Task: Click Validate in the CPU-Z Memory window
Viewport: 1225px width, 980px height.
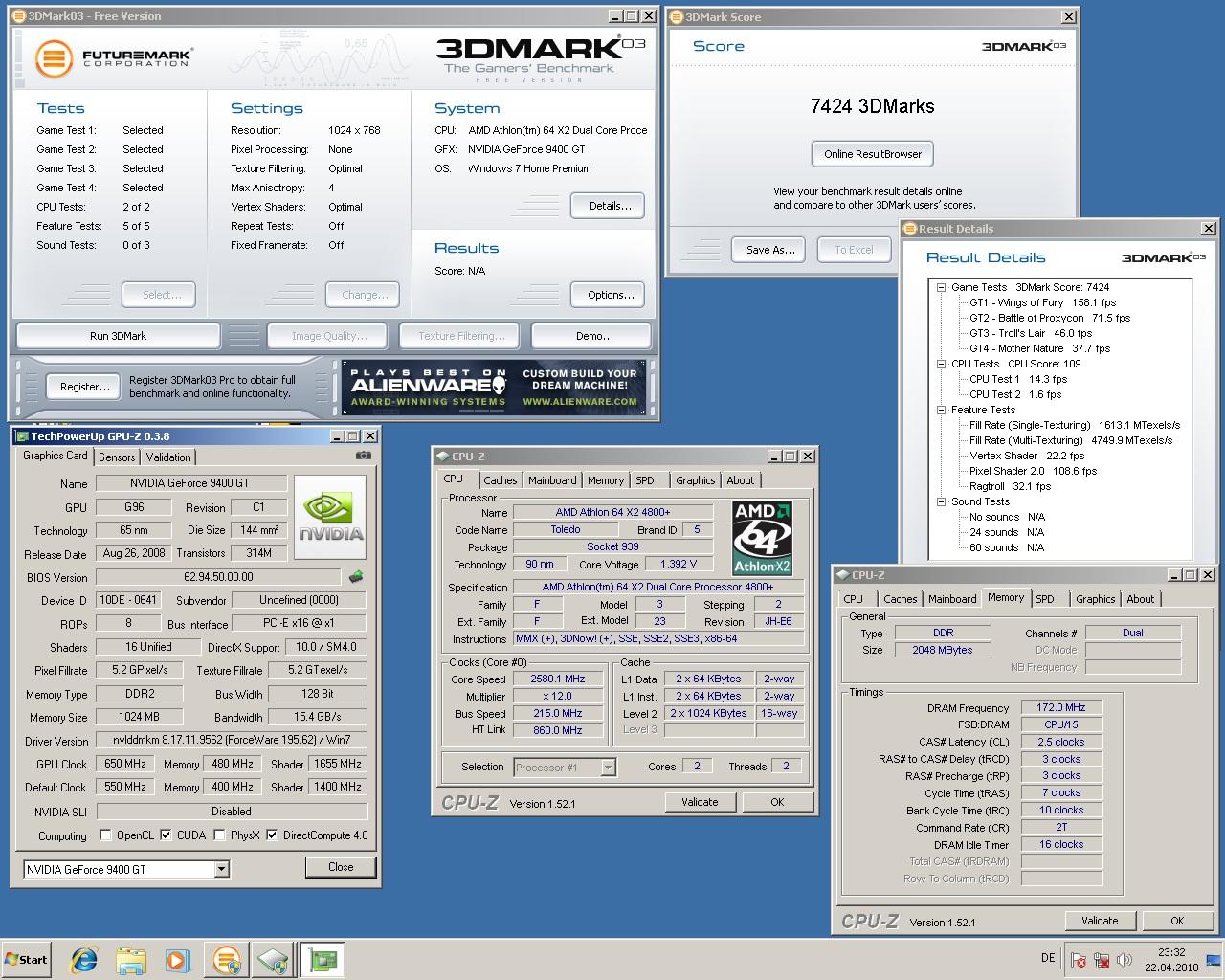Action: [1100, 921]
